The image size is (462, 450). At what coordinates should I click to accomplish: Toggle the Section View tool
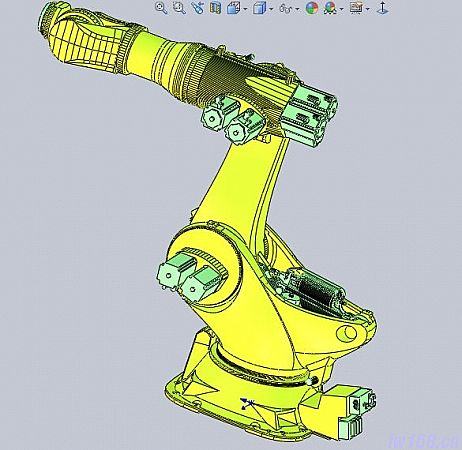[216, 8]
